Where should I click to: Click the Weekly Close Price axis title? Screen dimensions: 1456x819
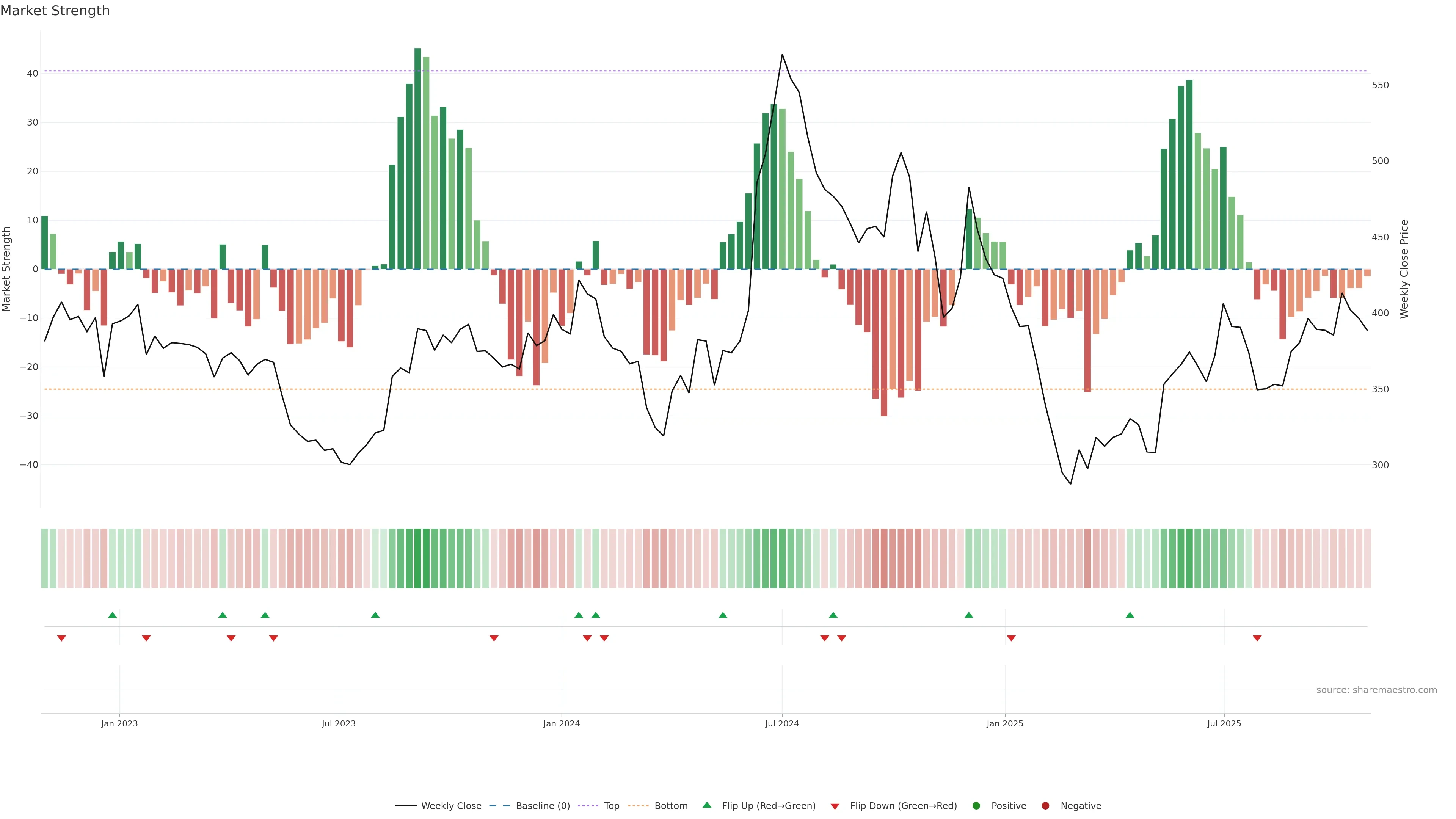(x=1404, y=269)
